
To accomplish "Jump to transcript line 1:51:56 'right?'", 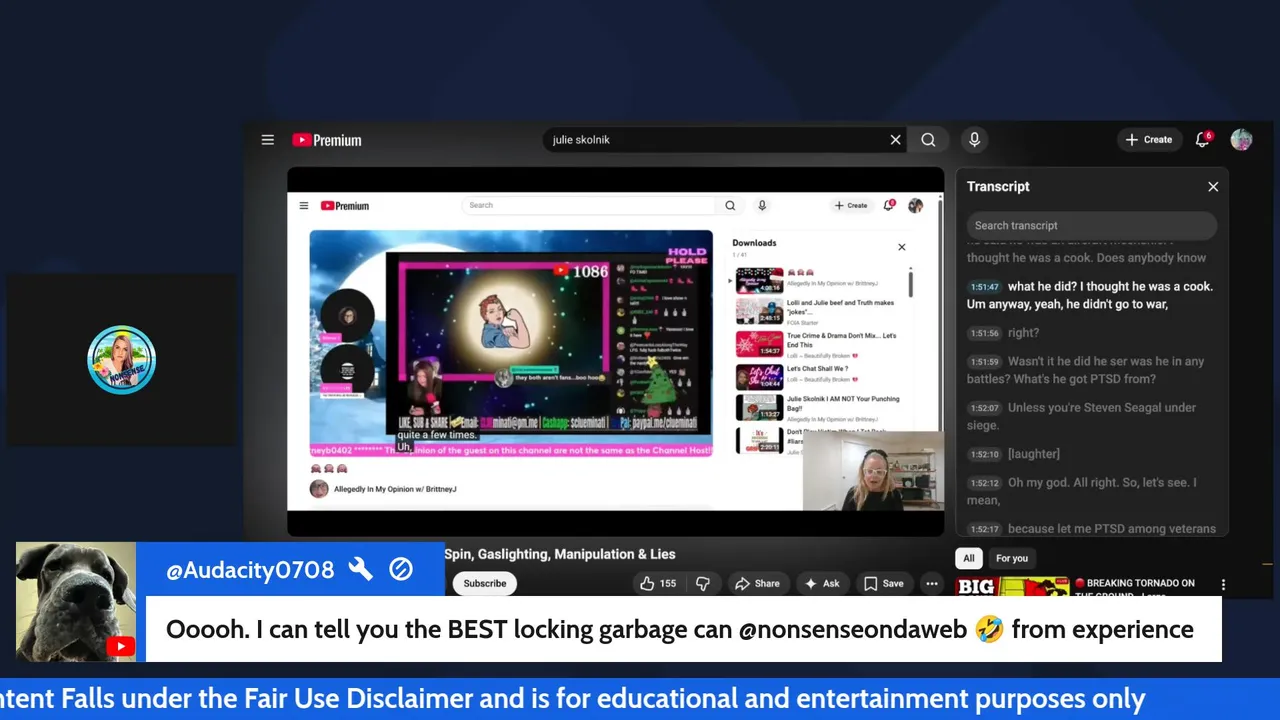I will (x=1091, y=333).
